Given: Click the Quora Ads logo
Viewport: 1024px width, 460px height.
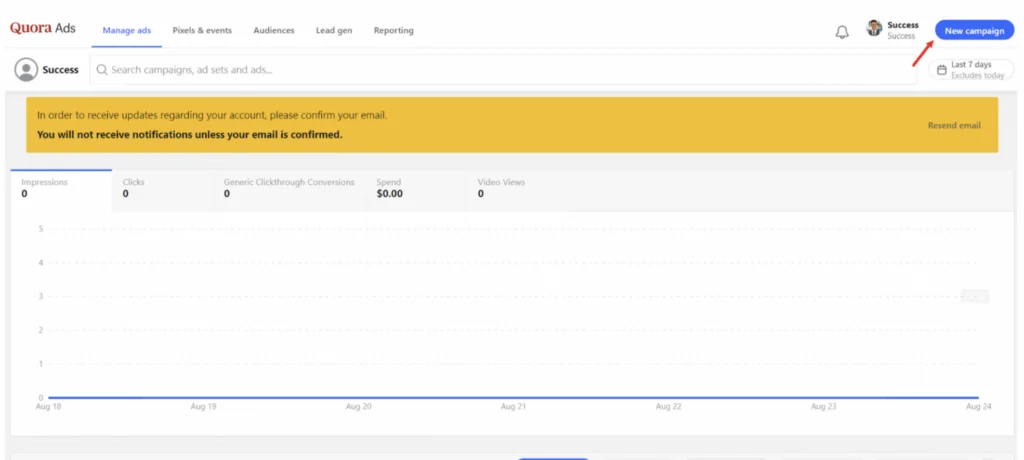Looking at the screenshot, I should (x=43, y=29).
